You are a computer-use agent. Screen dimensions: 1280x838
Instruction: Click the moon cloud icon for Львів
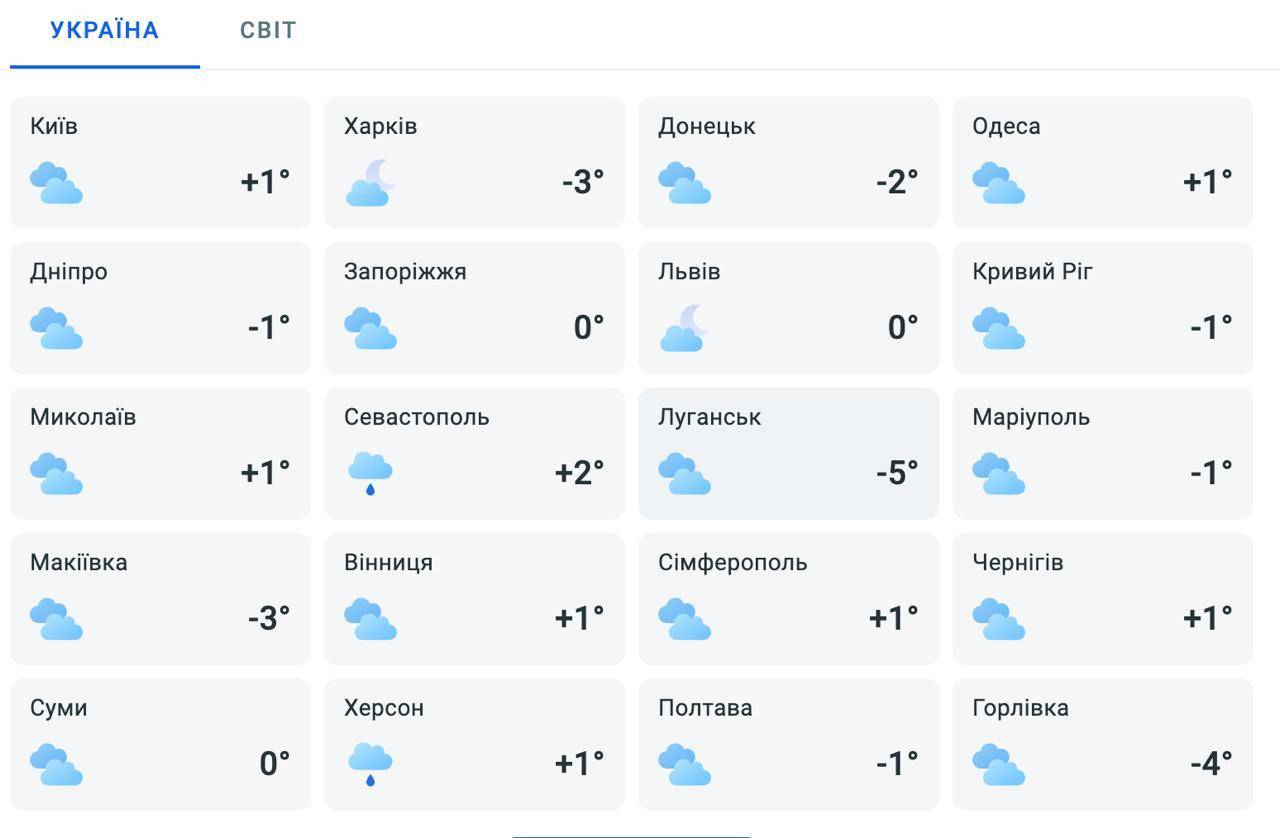tap(685, 328)
